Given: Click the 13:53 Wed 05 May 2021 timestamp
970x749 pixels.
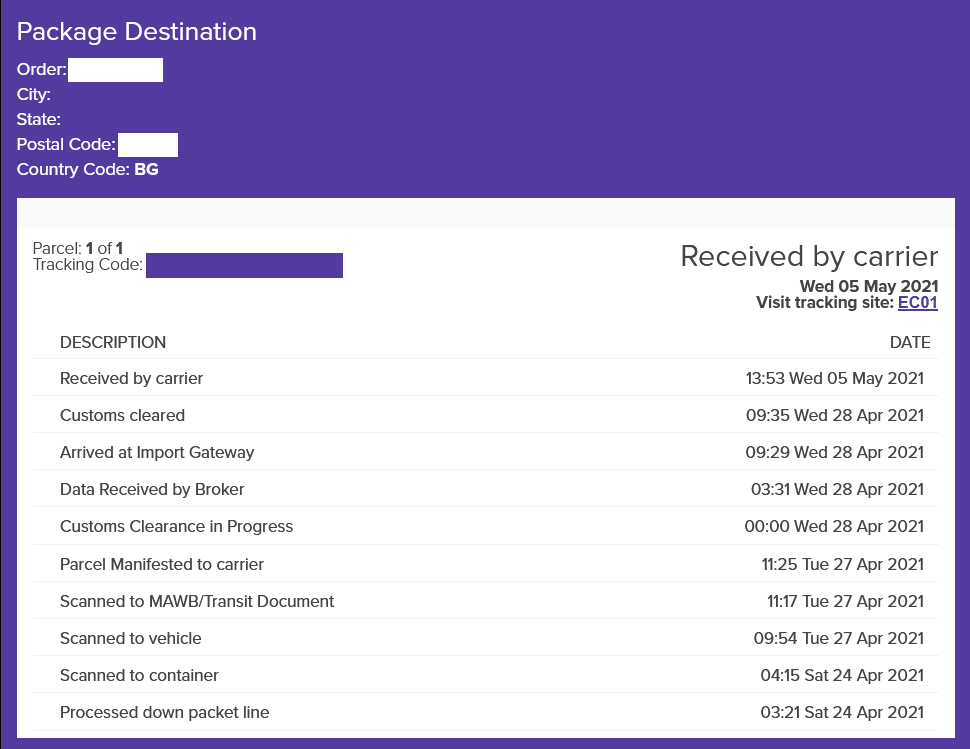Looking at the screenshot, I should [x=834, y=378].
